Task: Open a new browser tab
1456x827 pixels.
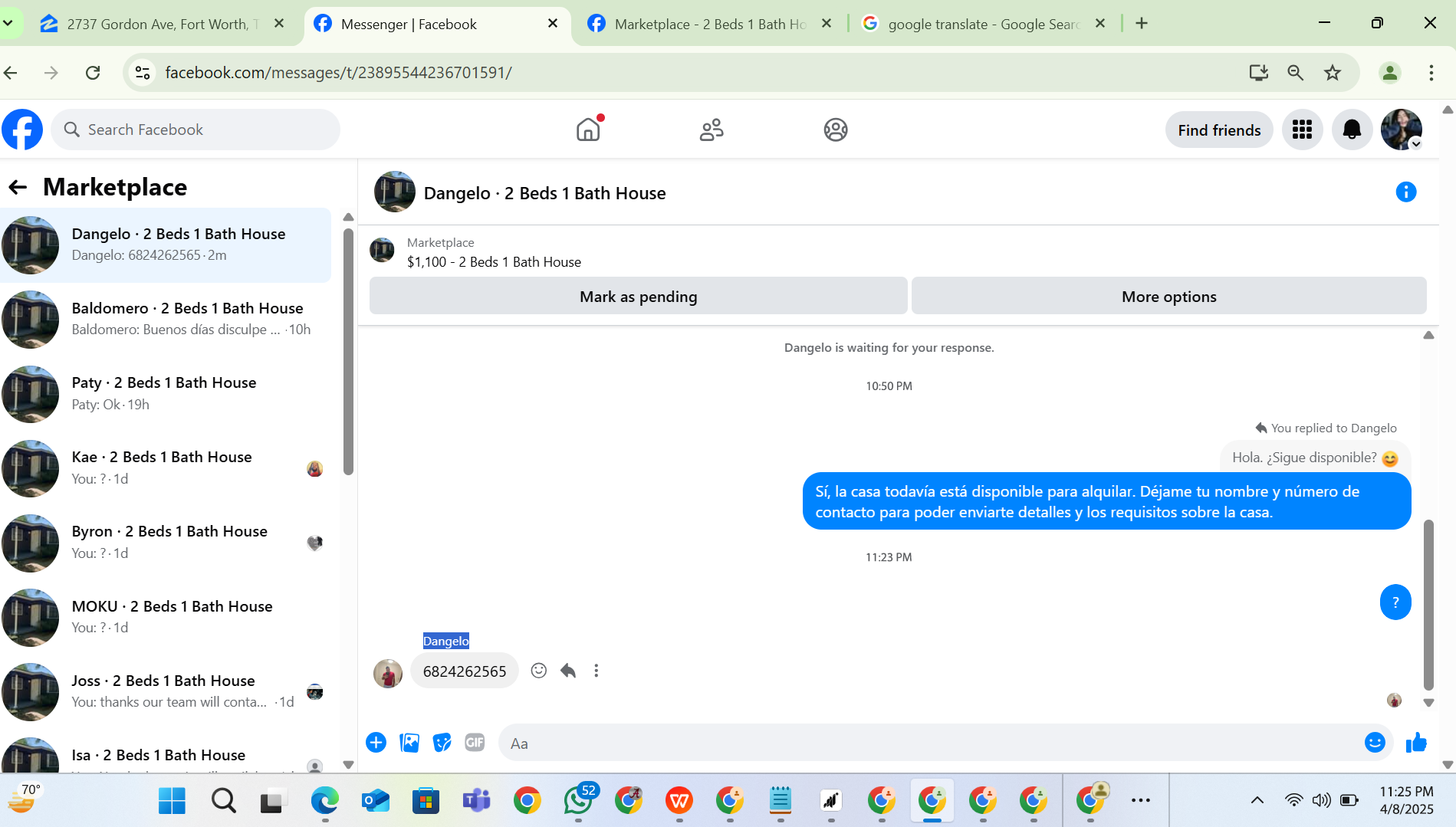Action: (x=1142, y=24)
